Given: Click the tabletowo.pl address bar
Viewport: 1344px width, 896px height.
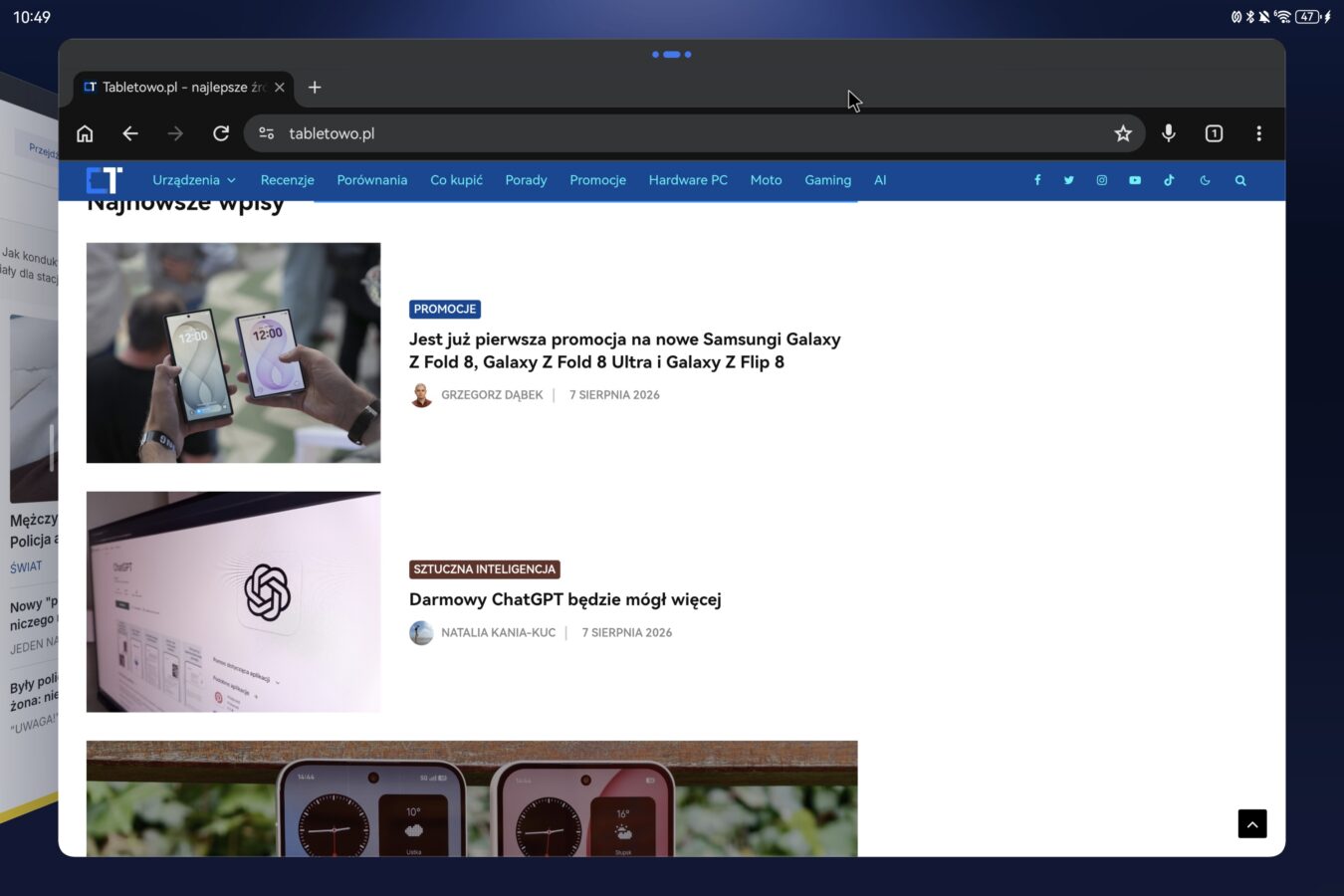Looking at the screenshot, I should [x=694, y=133].
